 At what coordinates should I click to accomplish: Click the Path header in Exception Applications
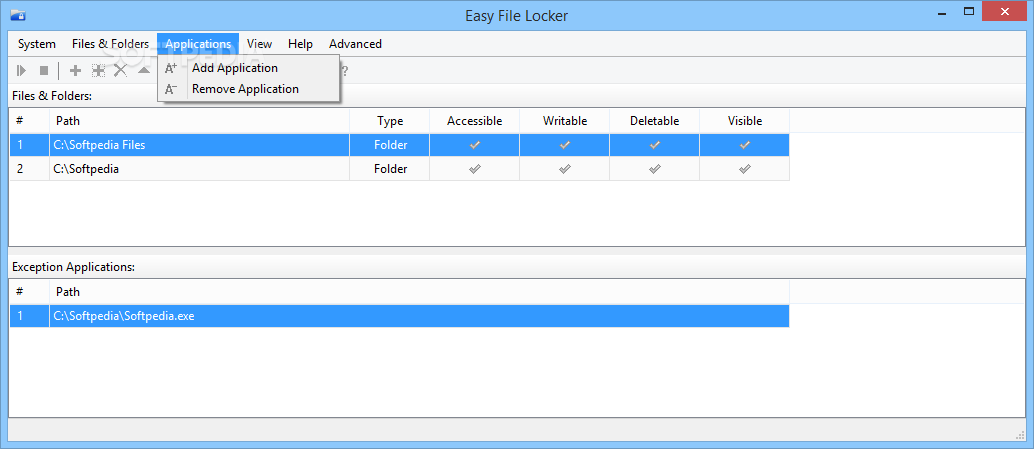[x=419, y=291]
